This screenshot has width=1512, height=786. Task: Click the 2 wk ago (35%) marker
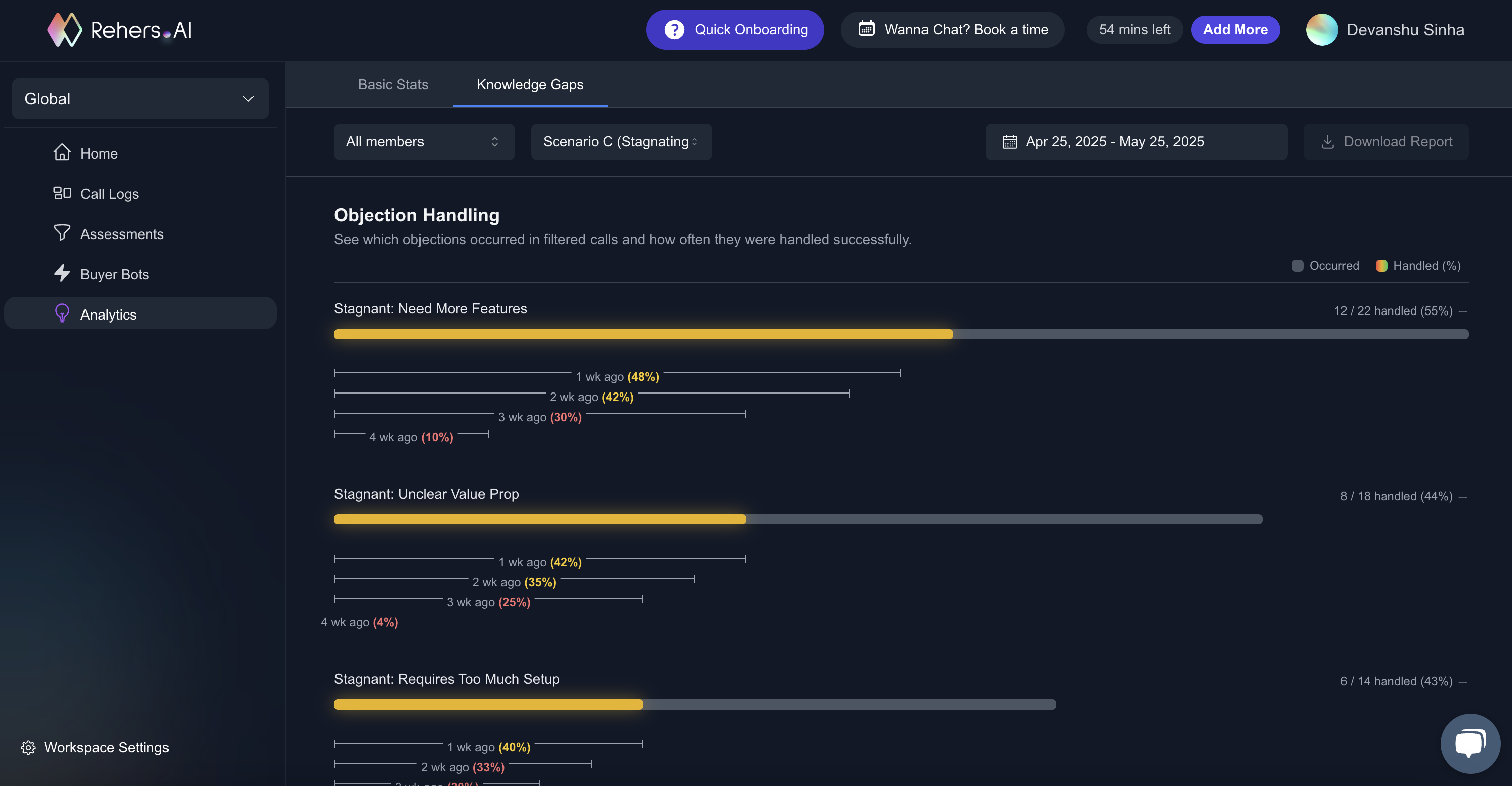[514, 582]
